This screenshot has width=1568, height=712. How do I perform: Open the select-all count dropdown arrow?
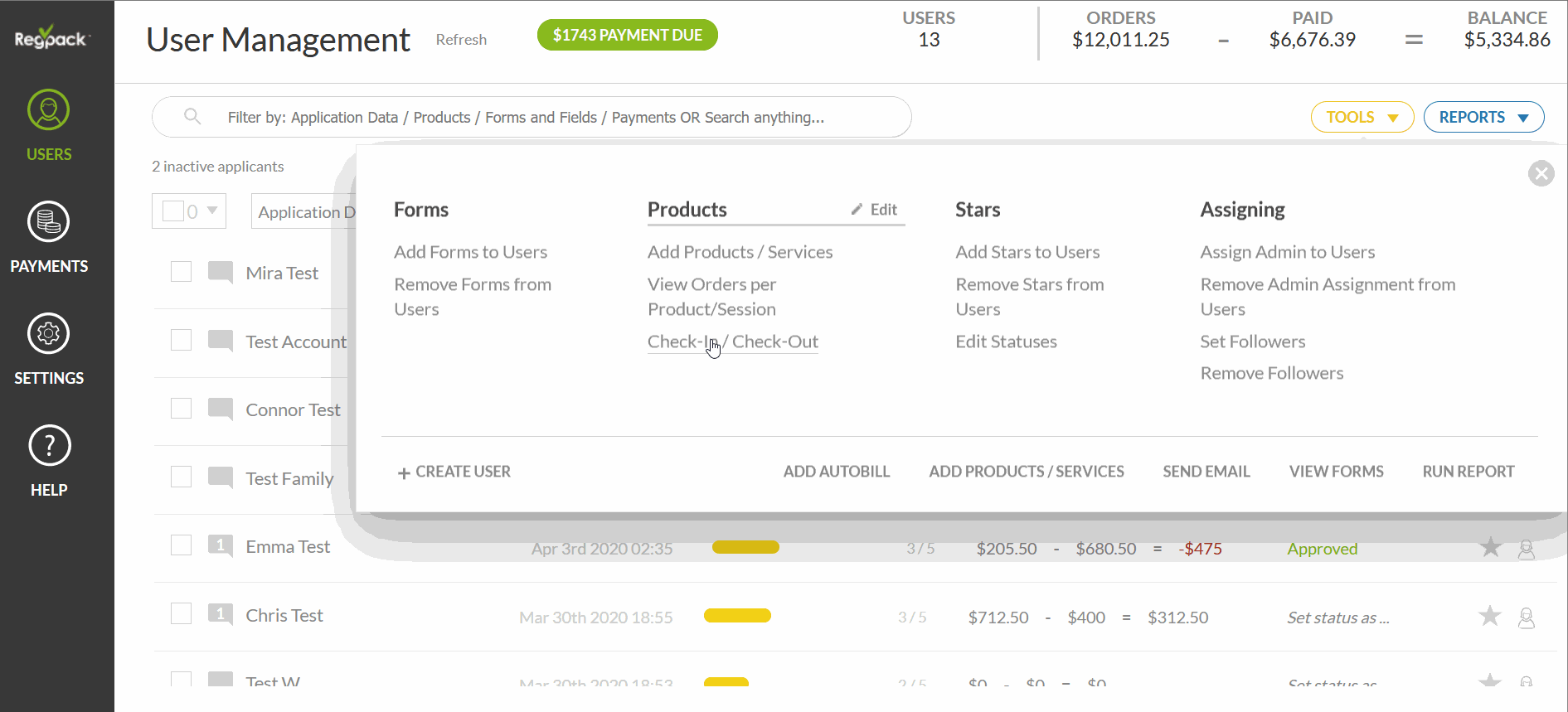(212, 211)
